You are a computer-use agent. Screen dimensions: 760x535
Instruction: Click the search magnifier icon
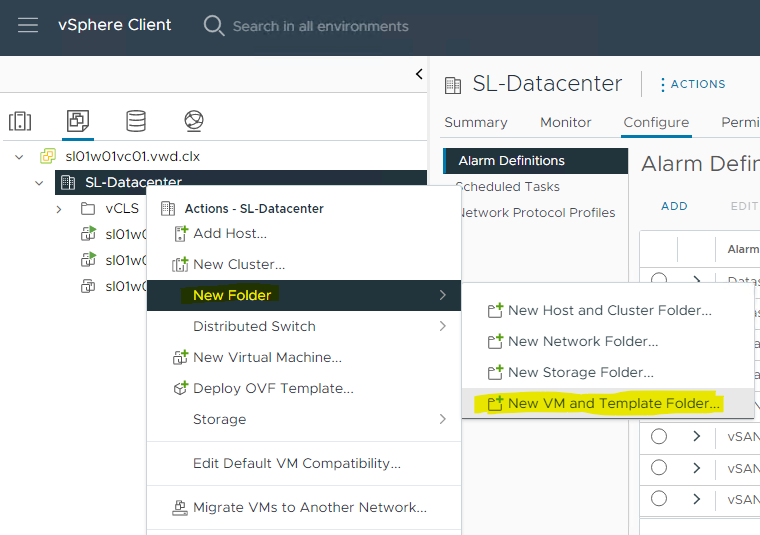click(213, 25)
